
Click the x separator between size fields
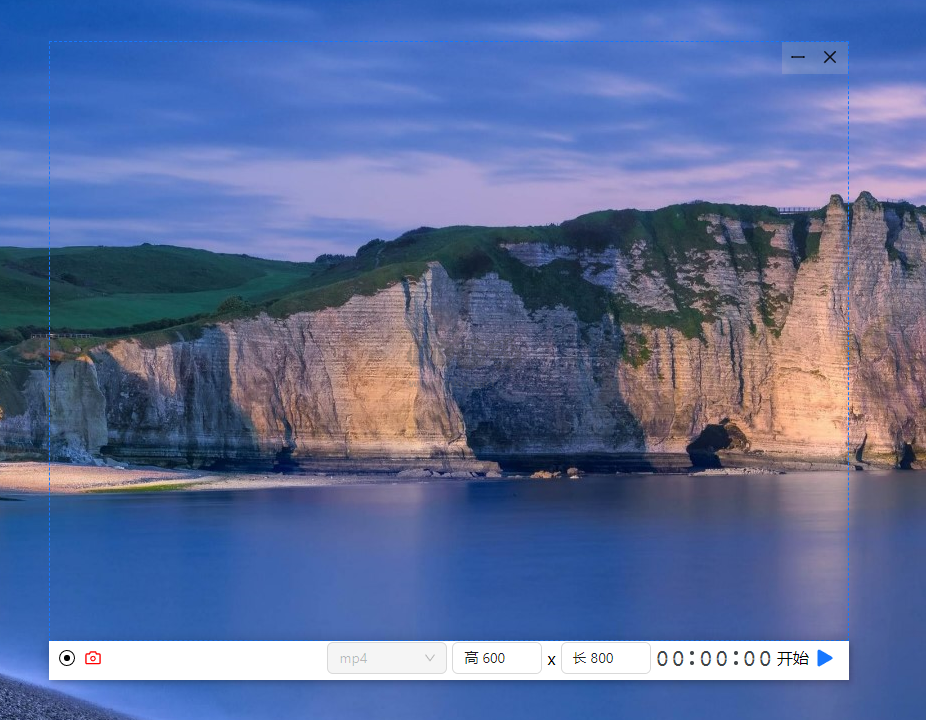pyautogui.click(x=551, y=660)
